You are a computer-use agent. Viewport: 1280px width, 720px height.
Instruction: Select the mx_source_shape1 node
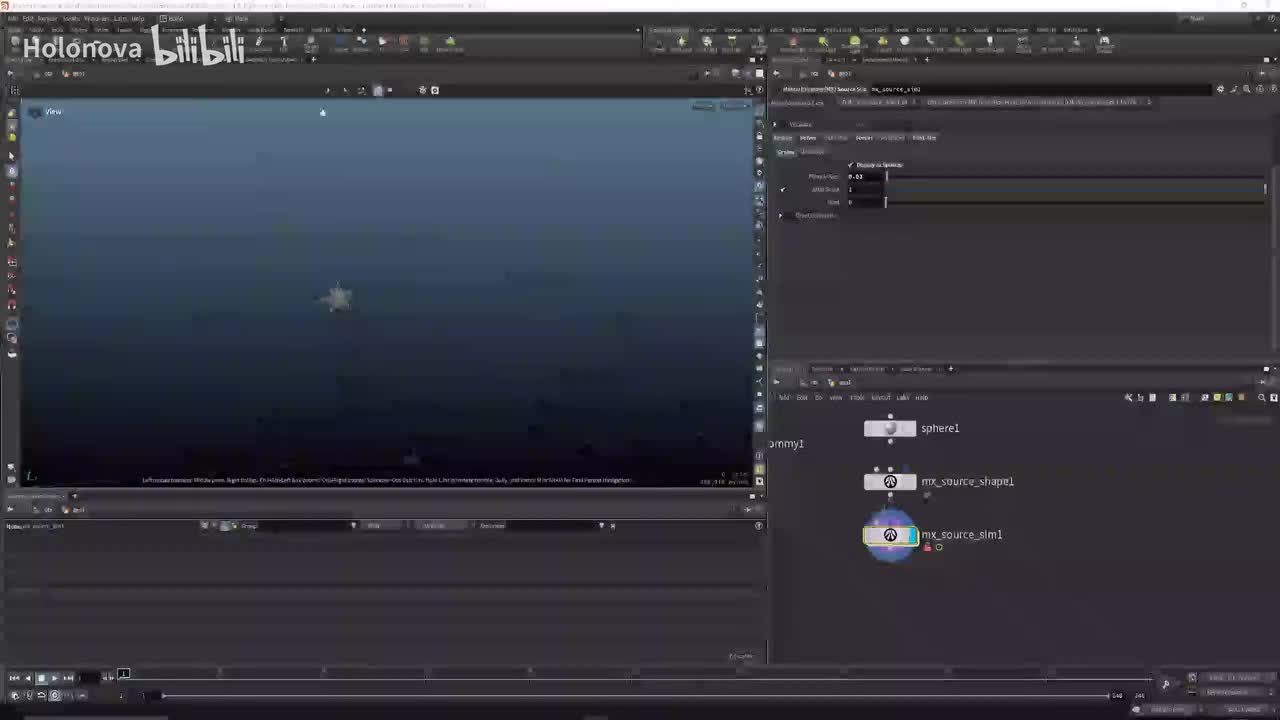pyautogui.click(x=890, y=482)
